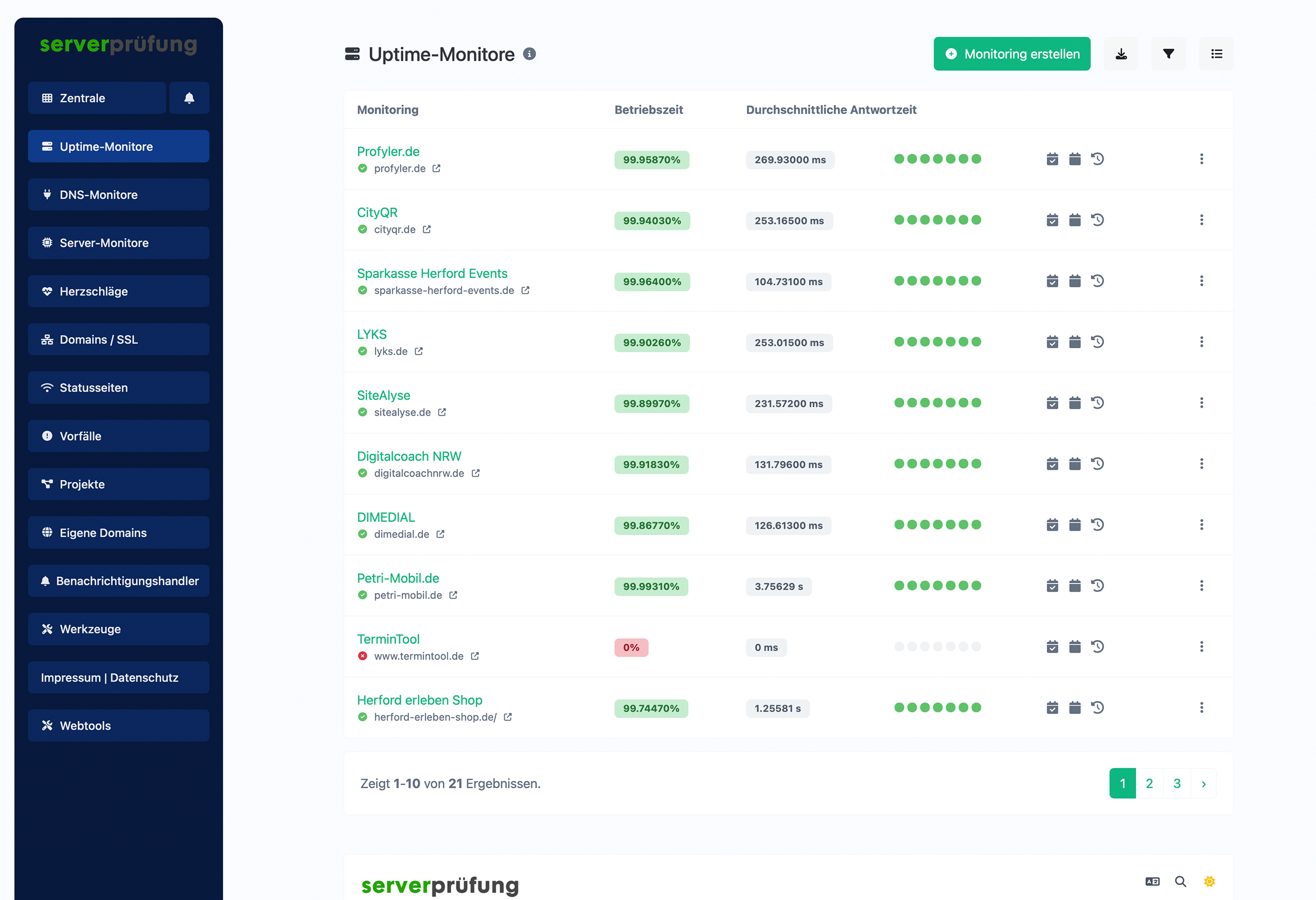The width and height of the screenshot is (1316, 900).
Task: Click the calendar icon in the CityQR row
Action: 1075,220
